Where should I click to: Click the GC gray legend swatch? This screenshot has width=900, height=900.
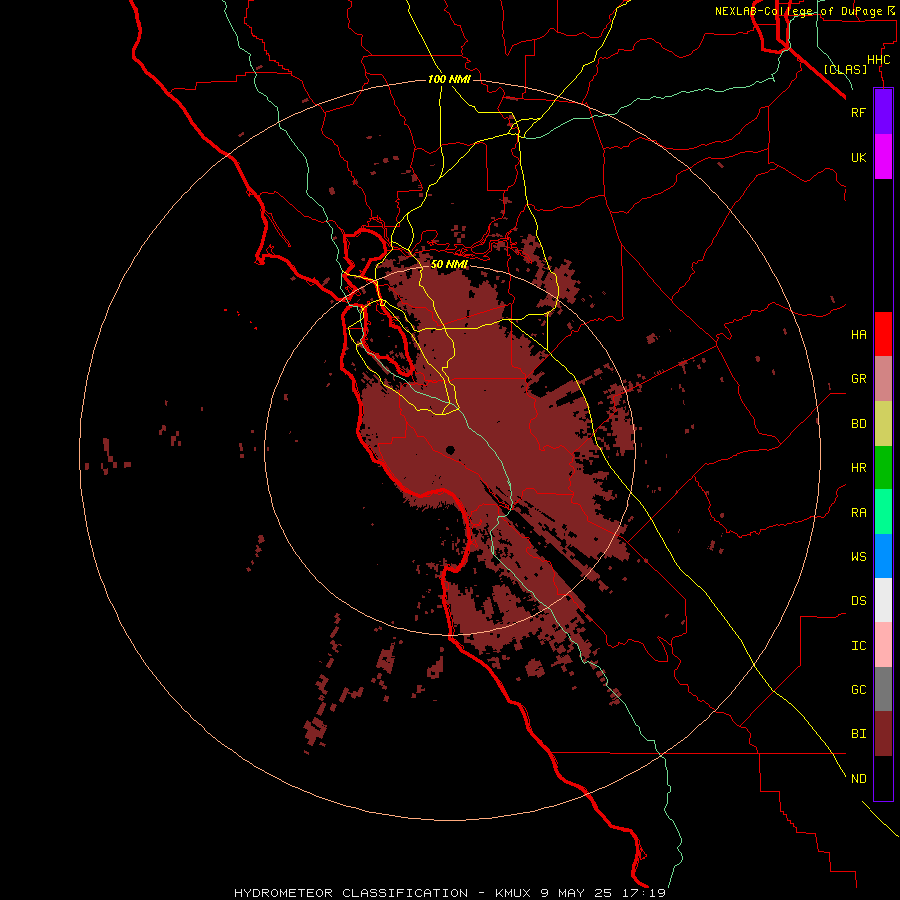click(883, 689)
